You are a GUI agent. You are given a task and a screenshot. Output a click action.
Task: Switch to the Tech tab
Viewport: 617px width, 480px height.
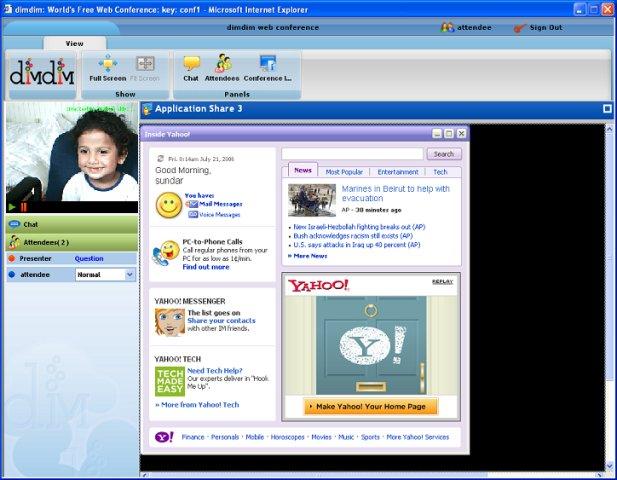[x=440, y=172]
